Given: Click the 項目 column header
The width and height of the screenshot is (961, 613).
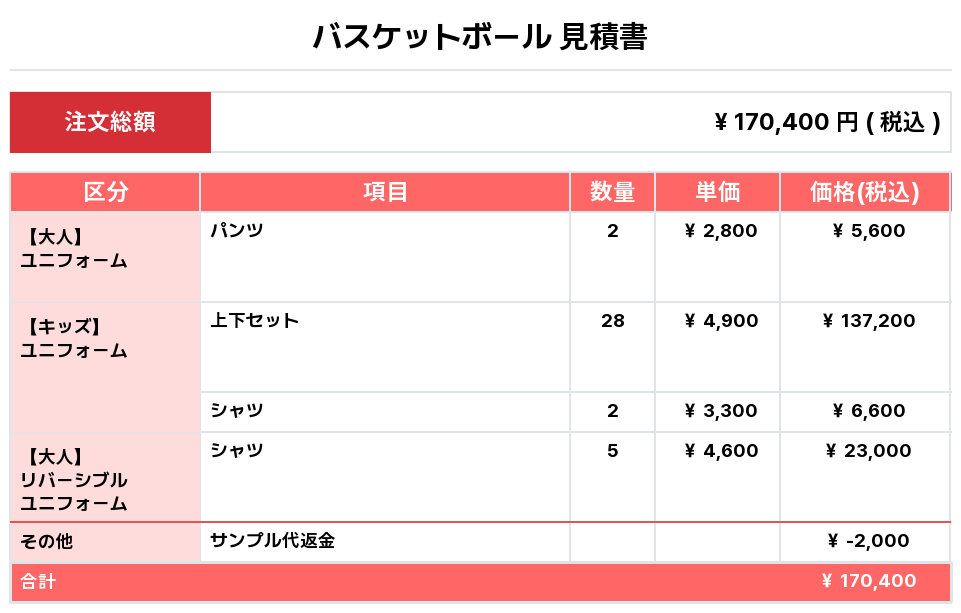Looking at the screenshot, I should 385,192.
